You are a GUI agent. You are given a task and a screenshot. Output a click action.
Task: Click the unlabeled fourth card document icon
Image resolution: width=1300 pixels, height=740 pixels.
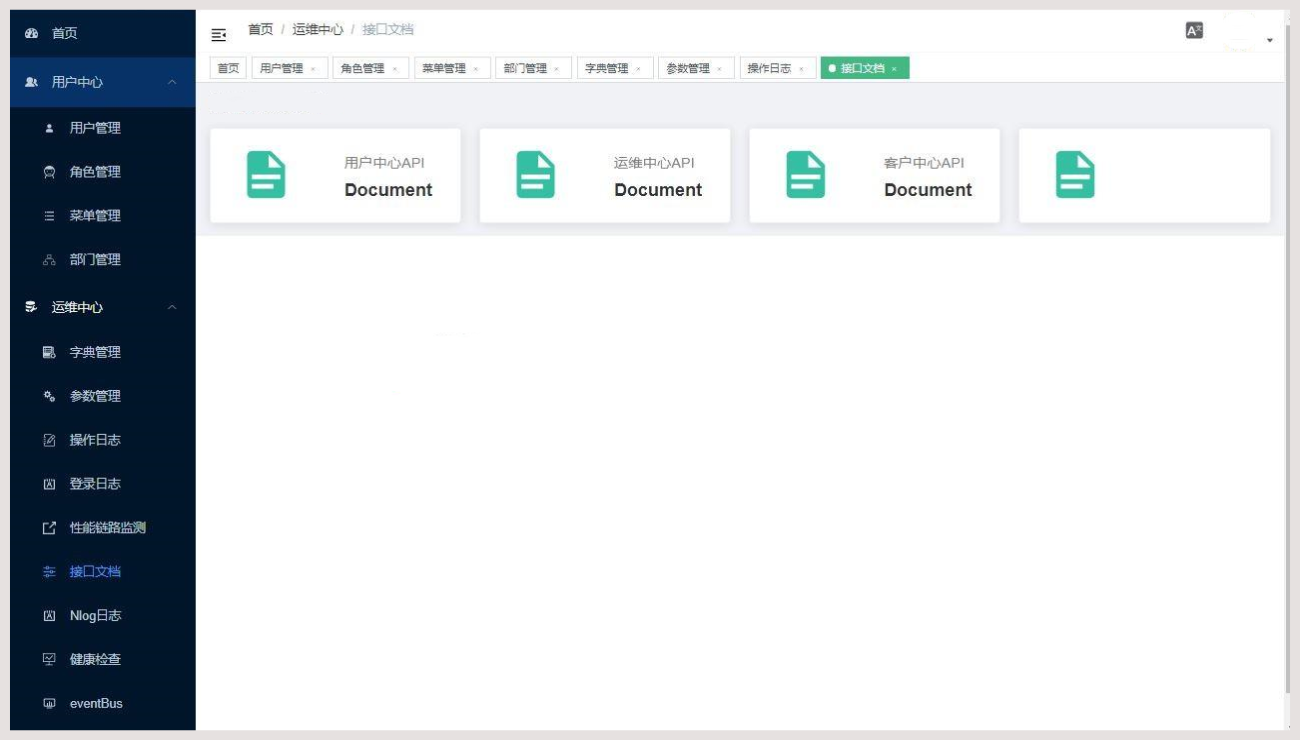pos(1075,175)
